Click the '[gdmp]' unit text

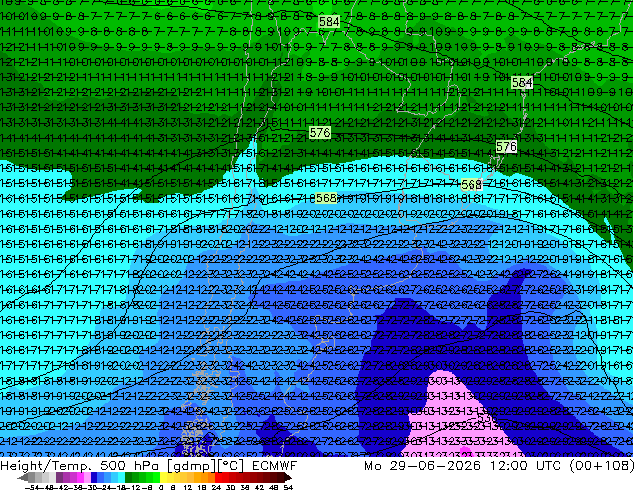coord(191,465)
